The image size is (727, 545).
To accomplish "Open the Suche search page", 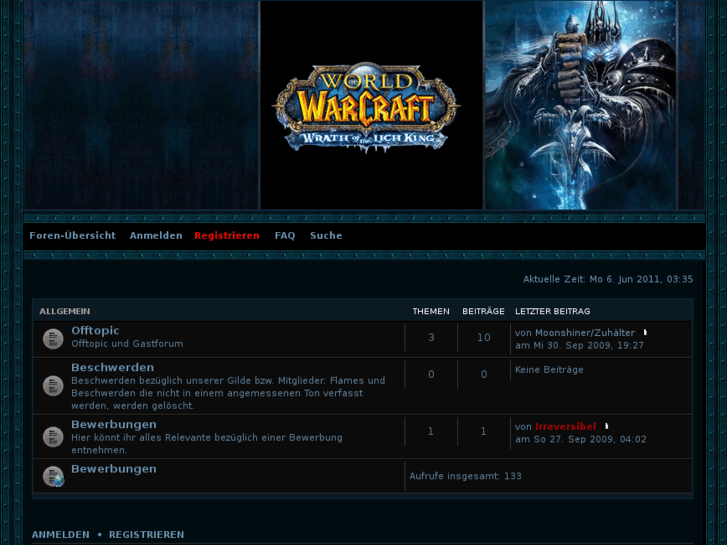I will point(326,236).
